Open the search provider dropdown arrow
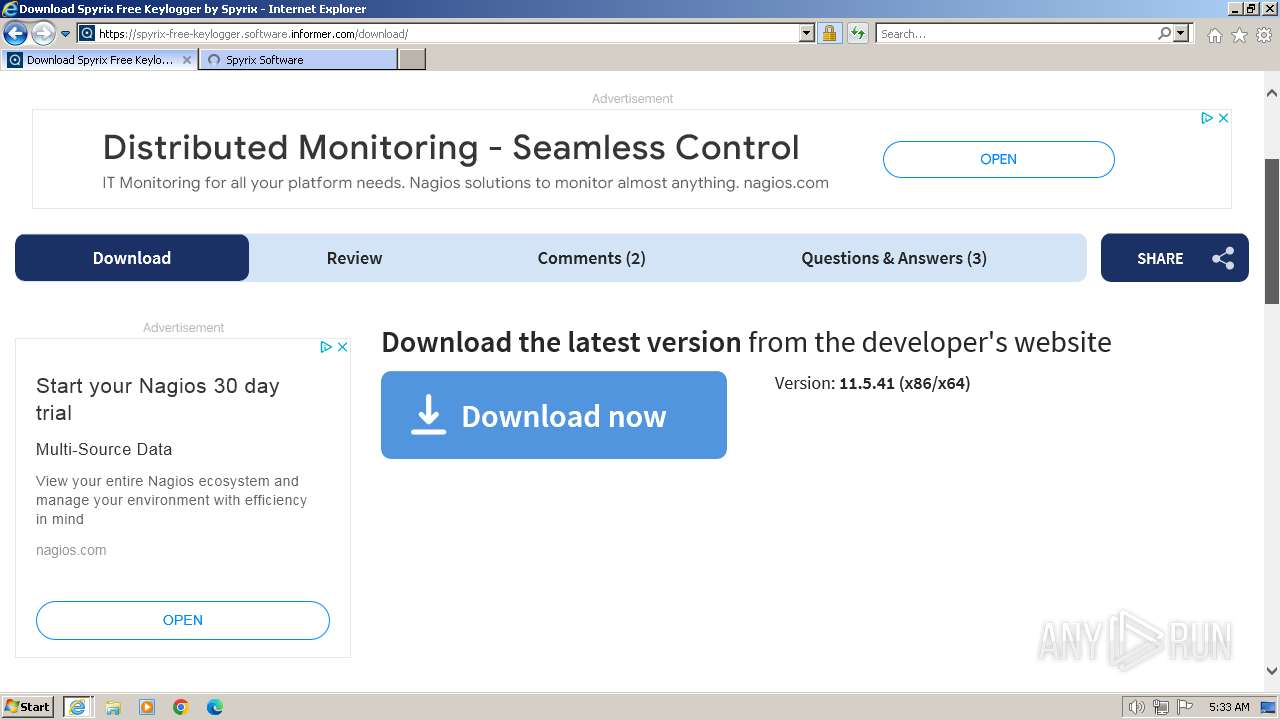Viewport: 1280px width, 720px height. (x=1181, y=34)
